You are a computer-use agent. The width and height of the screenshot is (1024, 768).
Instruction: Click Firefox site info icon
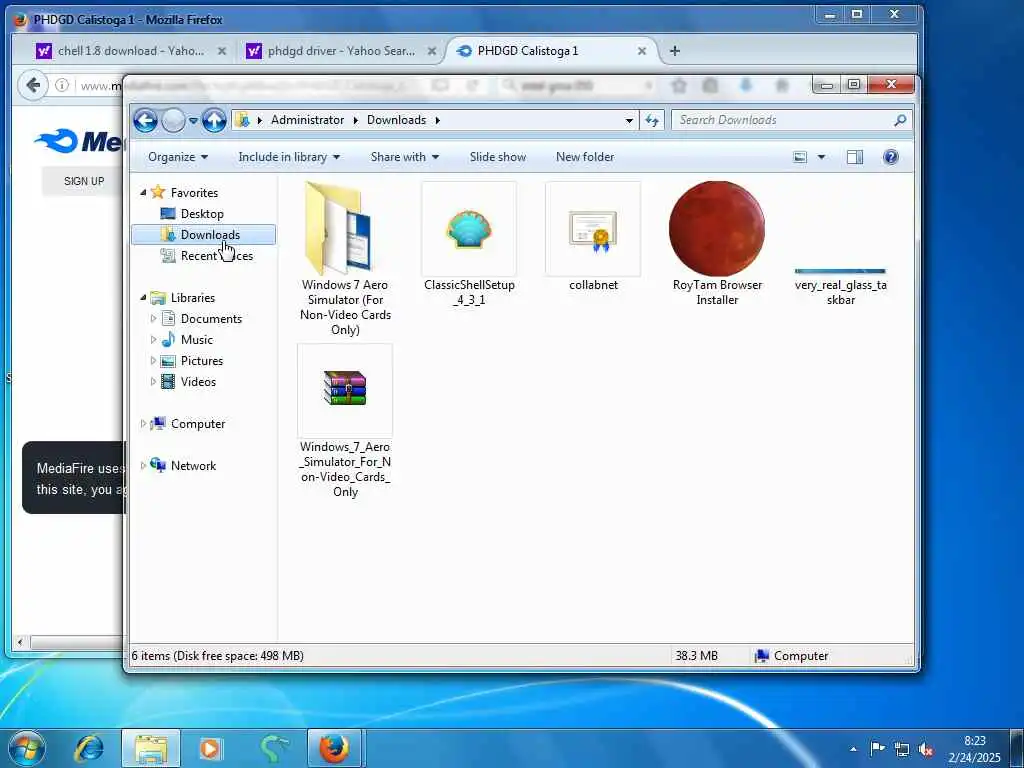click(x=61, y=85)
